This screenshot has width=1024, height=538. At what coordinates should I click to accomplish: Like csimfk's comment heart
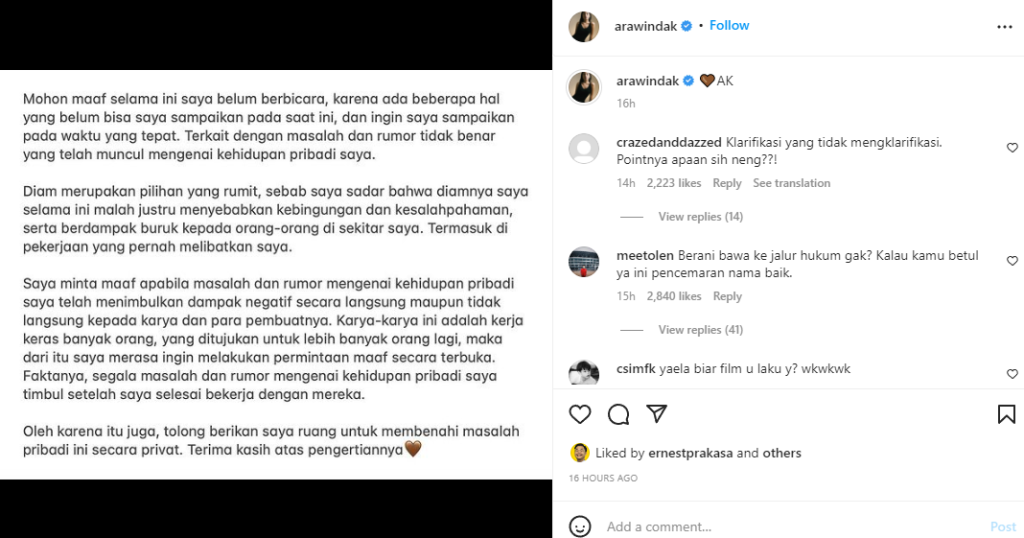(x=1012, y=373)
